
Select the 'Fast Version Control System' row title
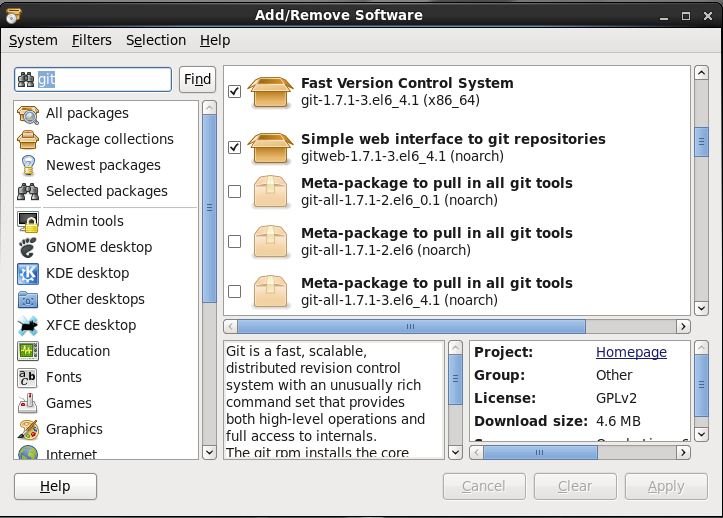tap(407, 83)
